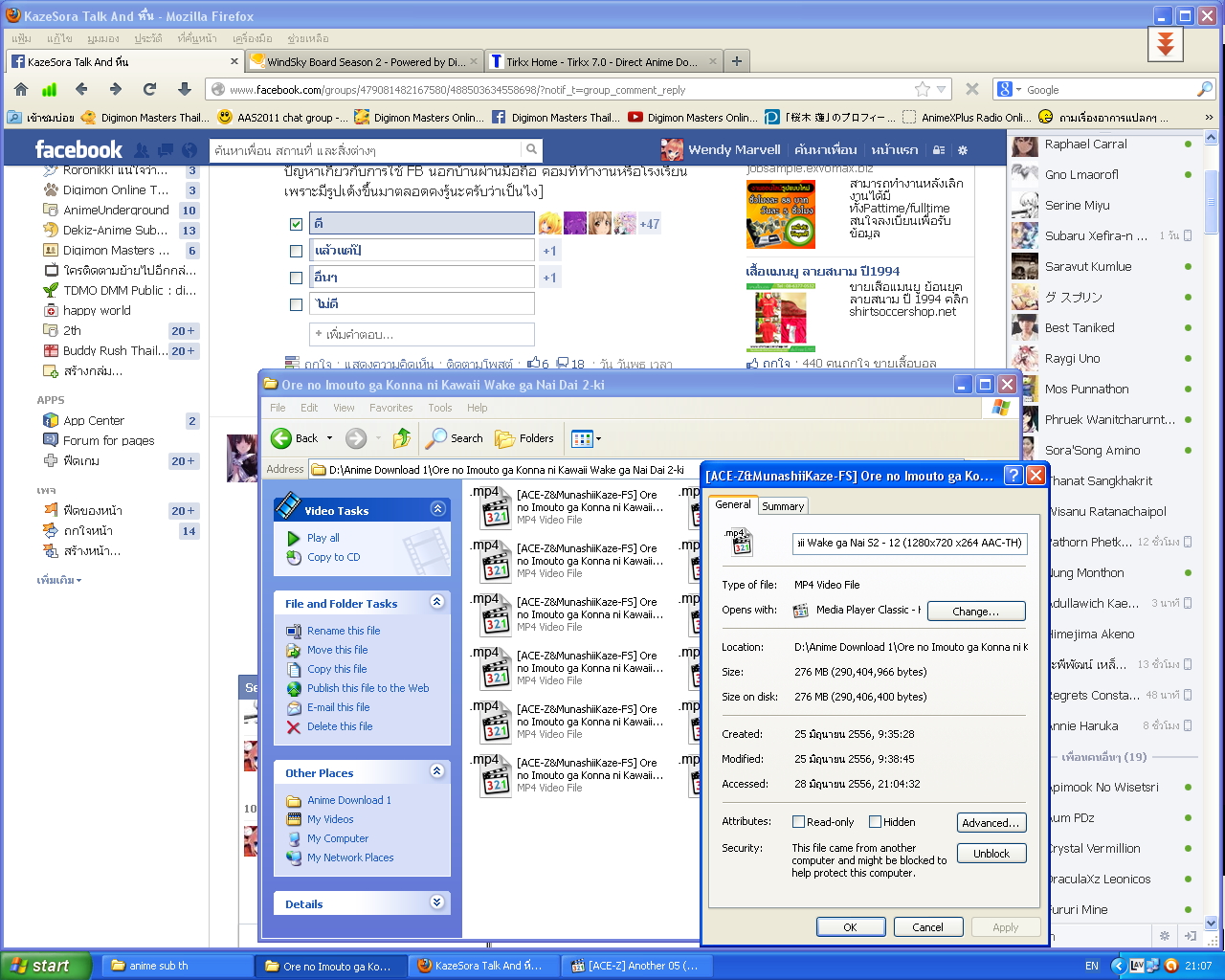Screen dimensions: 1225x980
Task: Collapse the File and Folder Tasks pane
Action: pyautogui.click(x=437, y=602)
